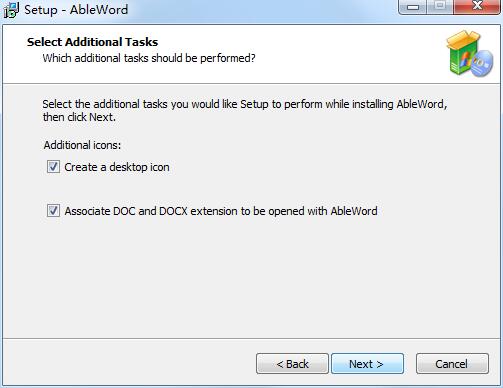Screen dimensions: 503x388
Task: Cancel the AbleWord installation
Action: point(452,364)
